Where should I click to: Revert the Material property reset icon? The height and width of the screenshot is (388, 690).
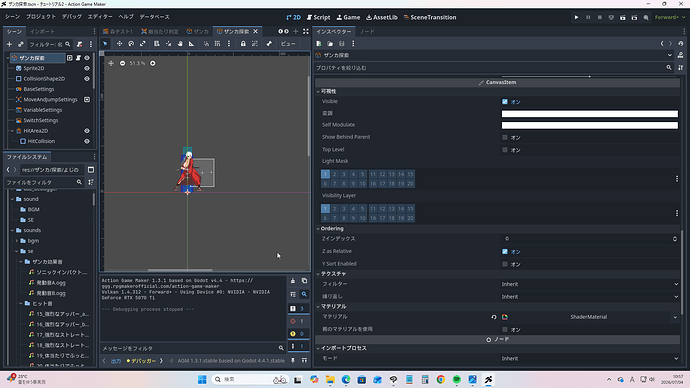(x=494, y=317)
